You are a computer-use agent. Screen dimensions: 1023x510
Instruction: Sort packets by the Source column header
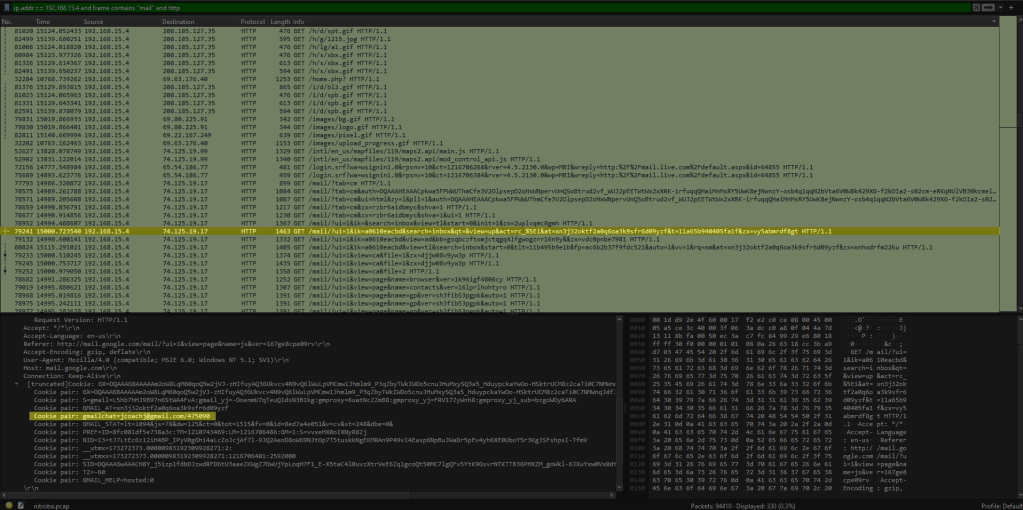tap(94, 21)
